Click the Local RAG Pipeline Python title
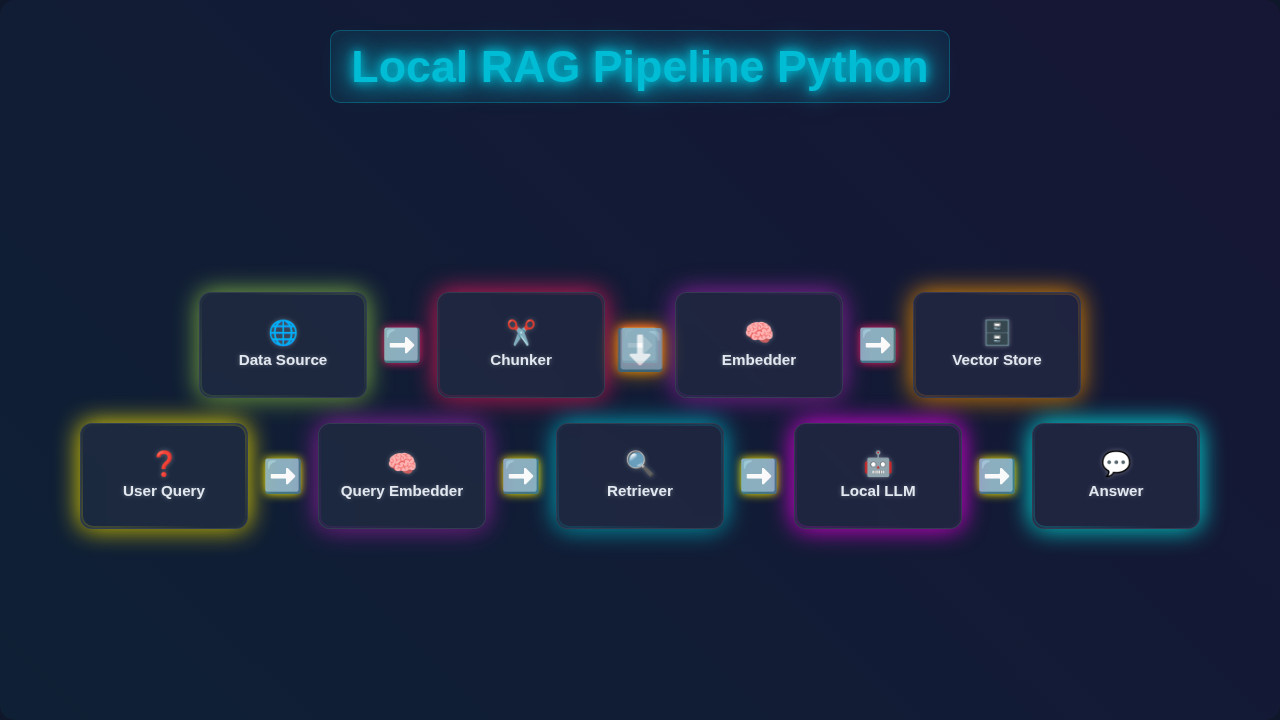Screen dimensions: 1280x720 [x=639, y=66]
